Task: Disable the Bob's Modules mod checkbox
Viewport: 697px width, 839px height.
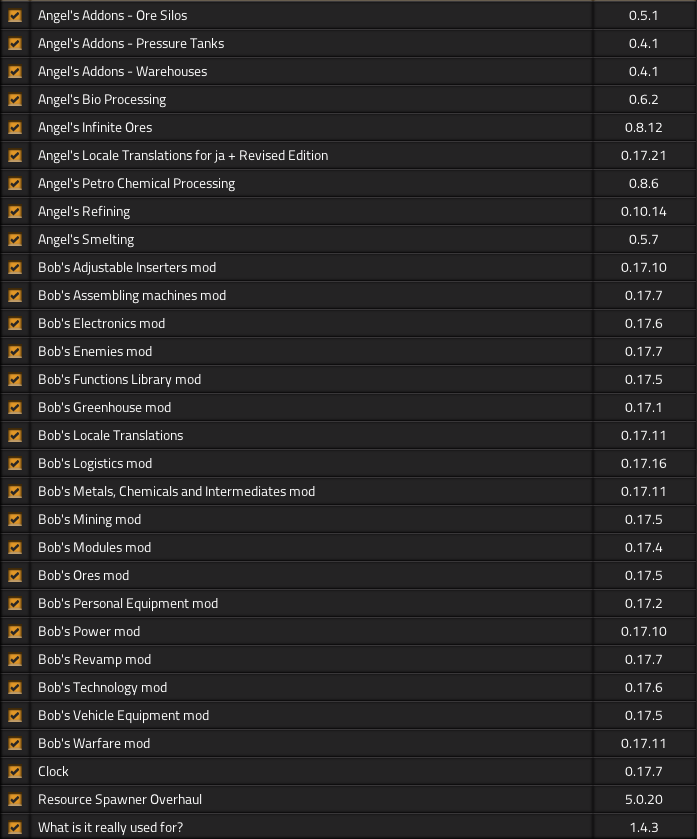Action: 15,547
